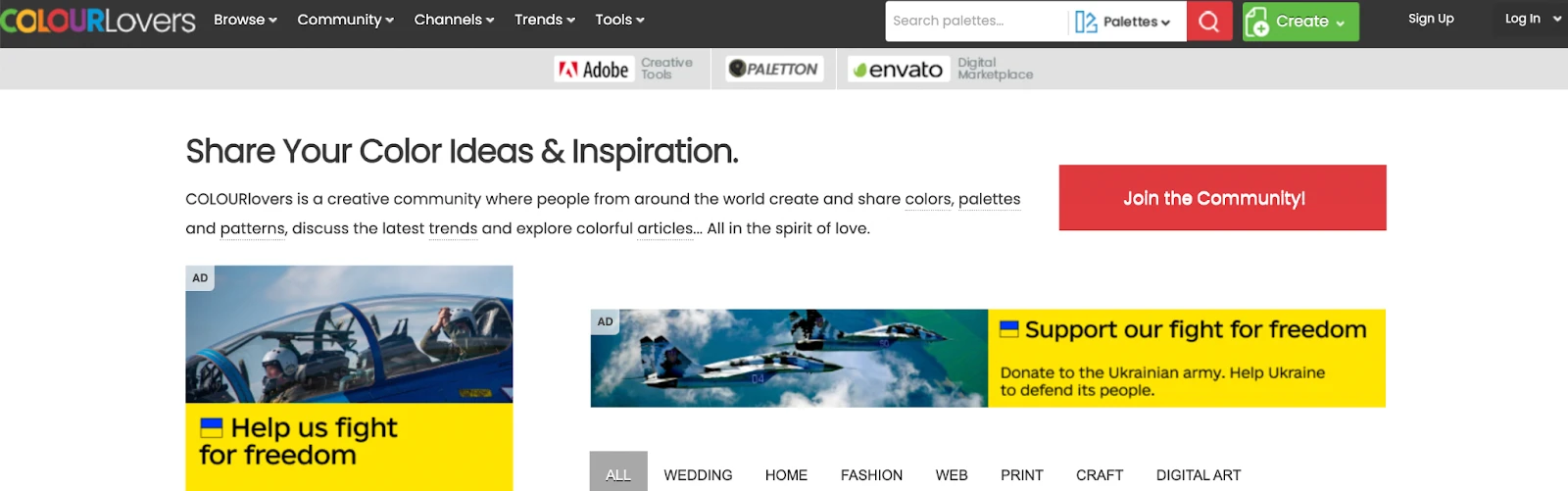
Task: Select the HOME category tab
Action: coord(786,474)
